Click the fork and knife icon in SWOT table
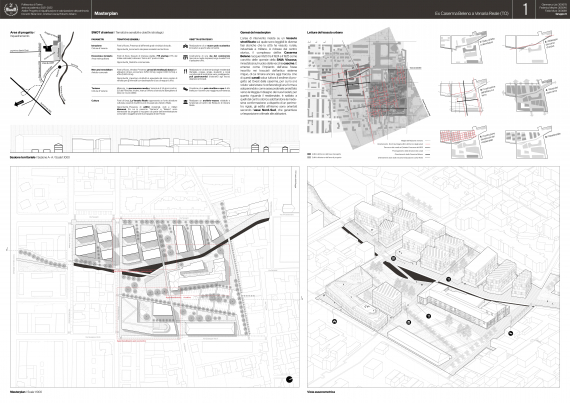570x403 pixels. coord(185,72)
